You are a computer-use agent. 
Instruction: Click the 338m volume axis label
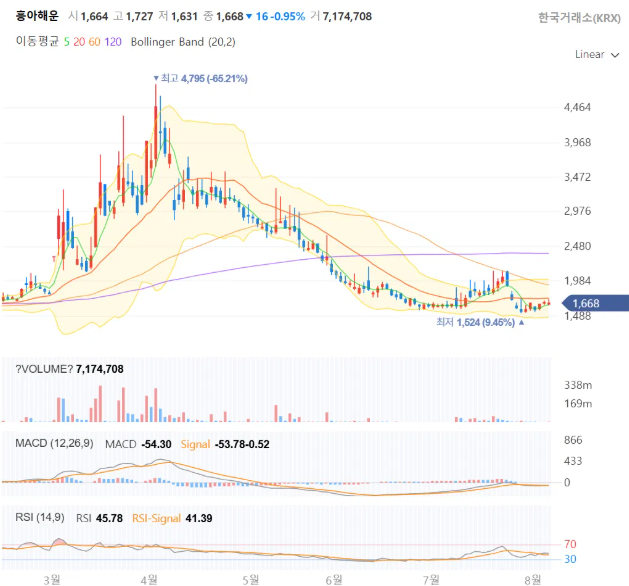[x=578, y=385]
